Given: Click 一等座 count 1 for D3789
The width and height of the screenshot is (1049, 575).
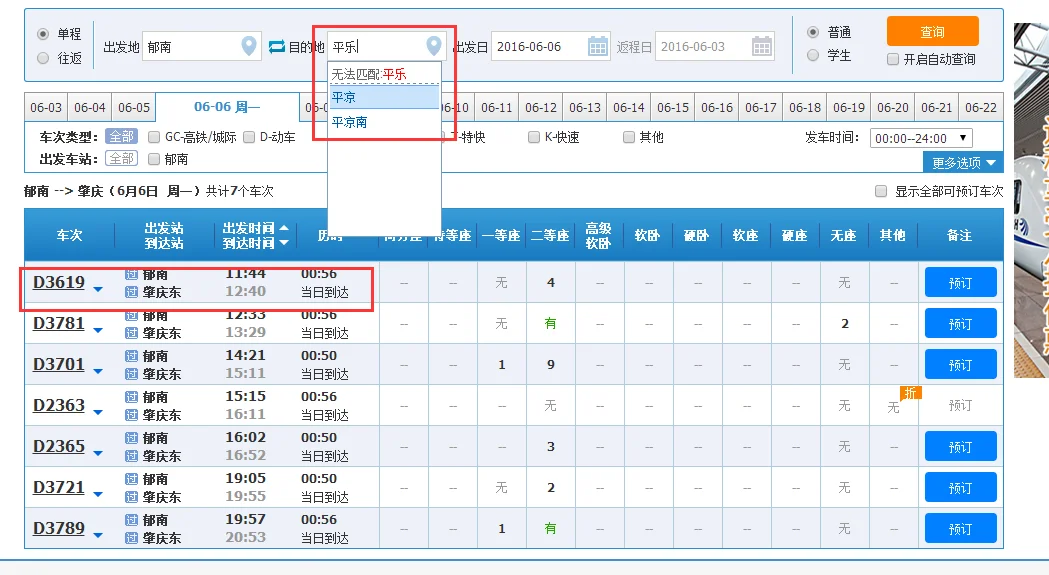Looking at the screenshot, I should click(x=502, y=529).
